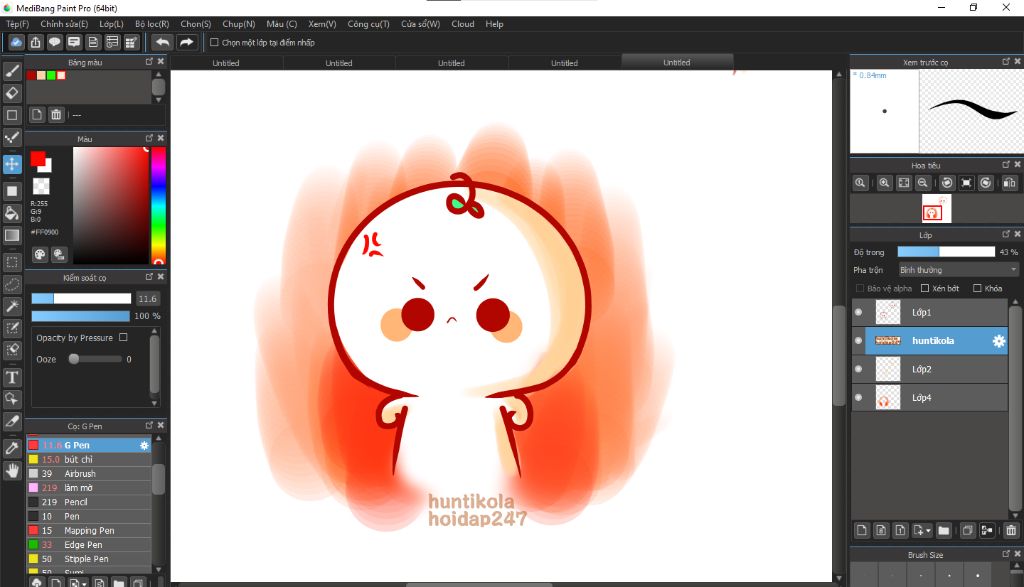Zoom out using navigator magnifier minus

[x=922, y=183]
